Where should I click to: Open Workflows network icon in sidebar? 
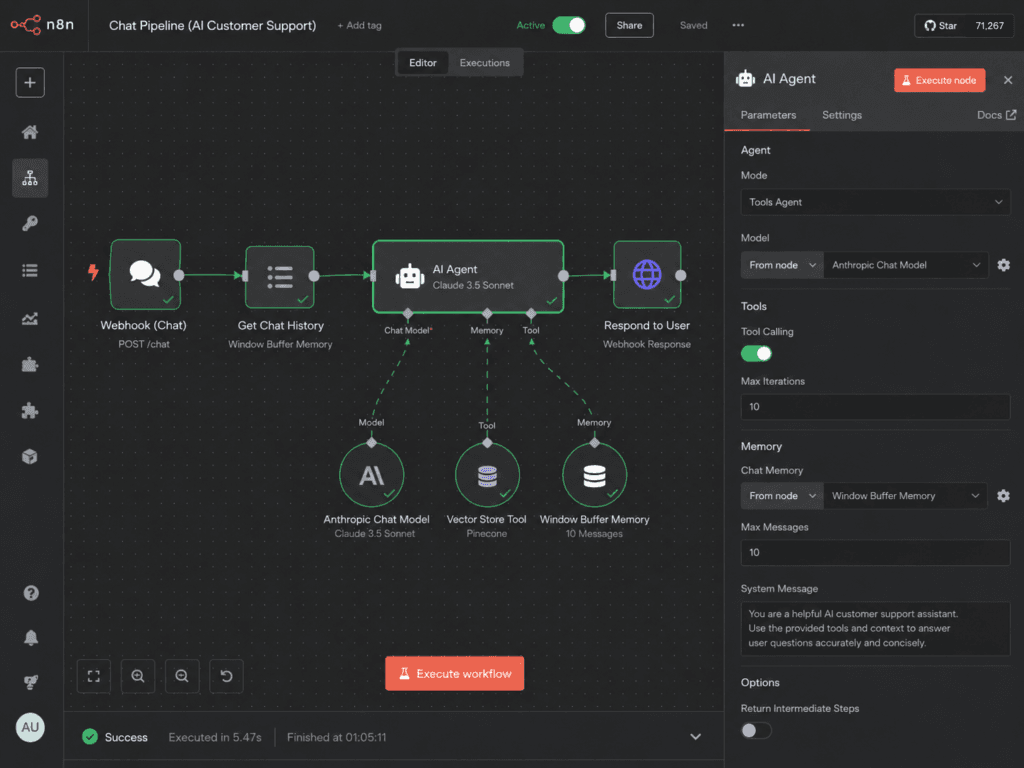[x=30, y=178]
